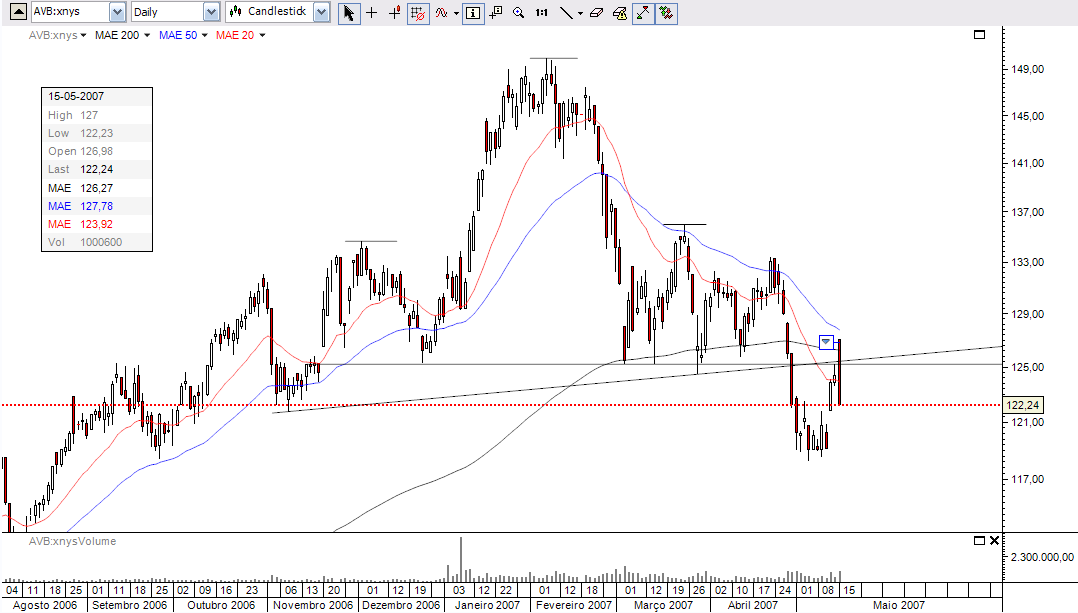Select the trendline drawing tool
The height and width of the screenshot is (613, 1078).
coord(565,12)
